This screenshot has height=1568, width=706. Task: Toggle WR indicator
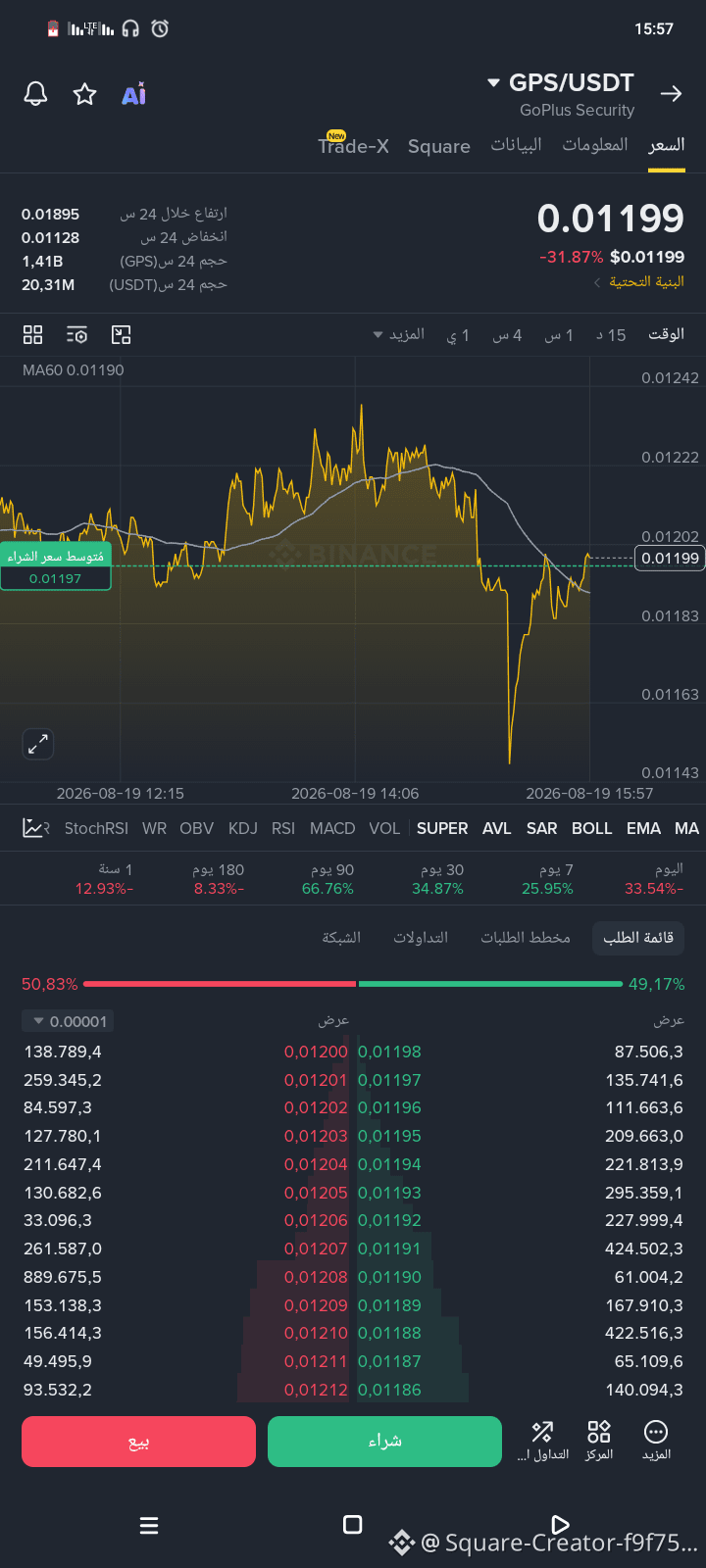point(154,828)
